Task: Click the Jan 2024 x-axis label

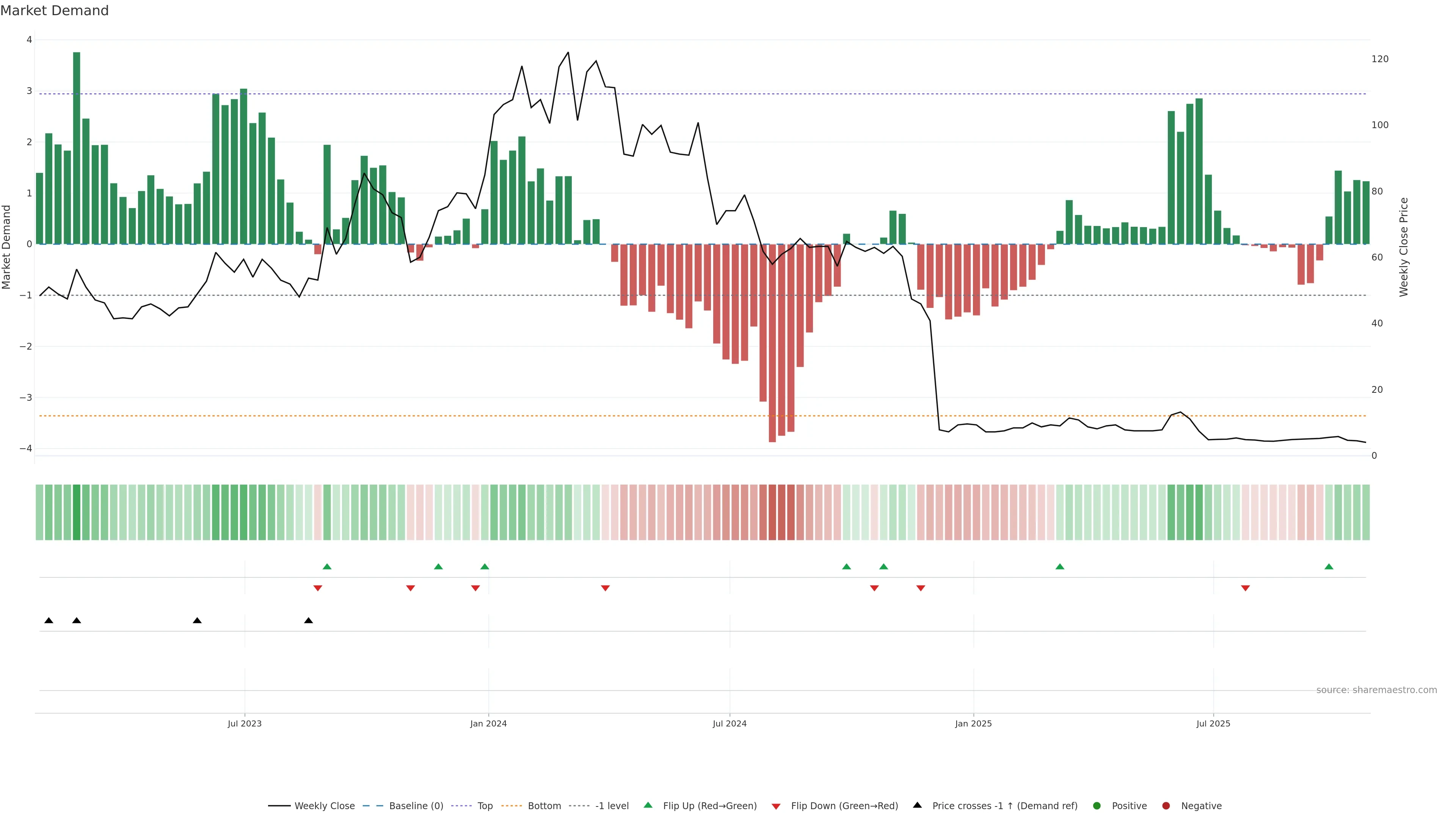Action: (488, 723)
